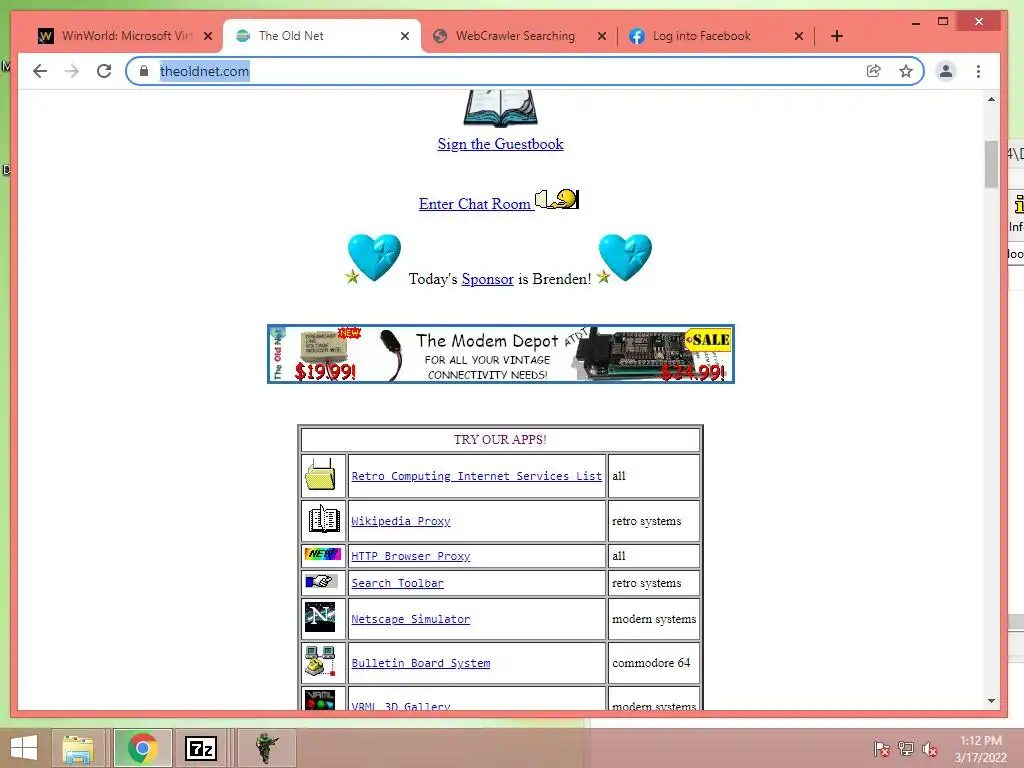Open Retro Computing Internet Services List

coord(477,476)
